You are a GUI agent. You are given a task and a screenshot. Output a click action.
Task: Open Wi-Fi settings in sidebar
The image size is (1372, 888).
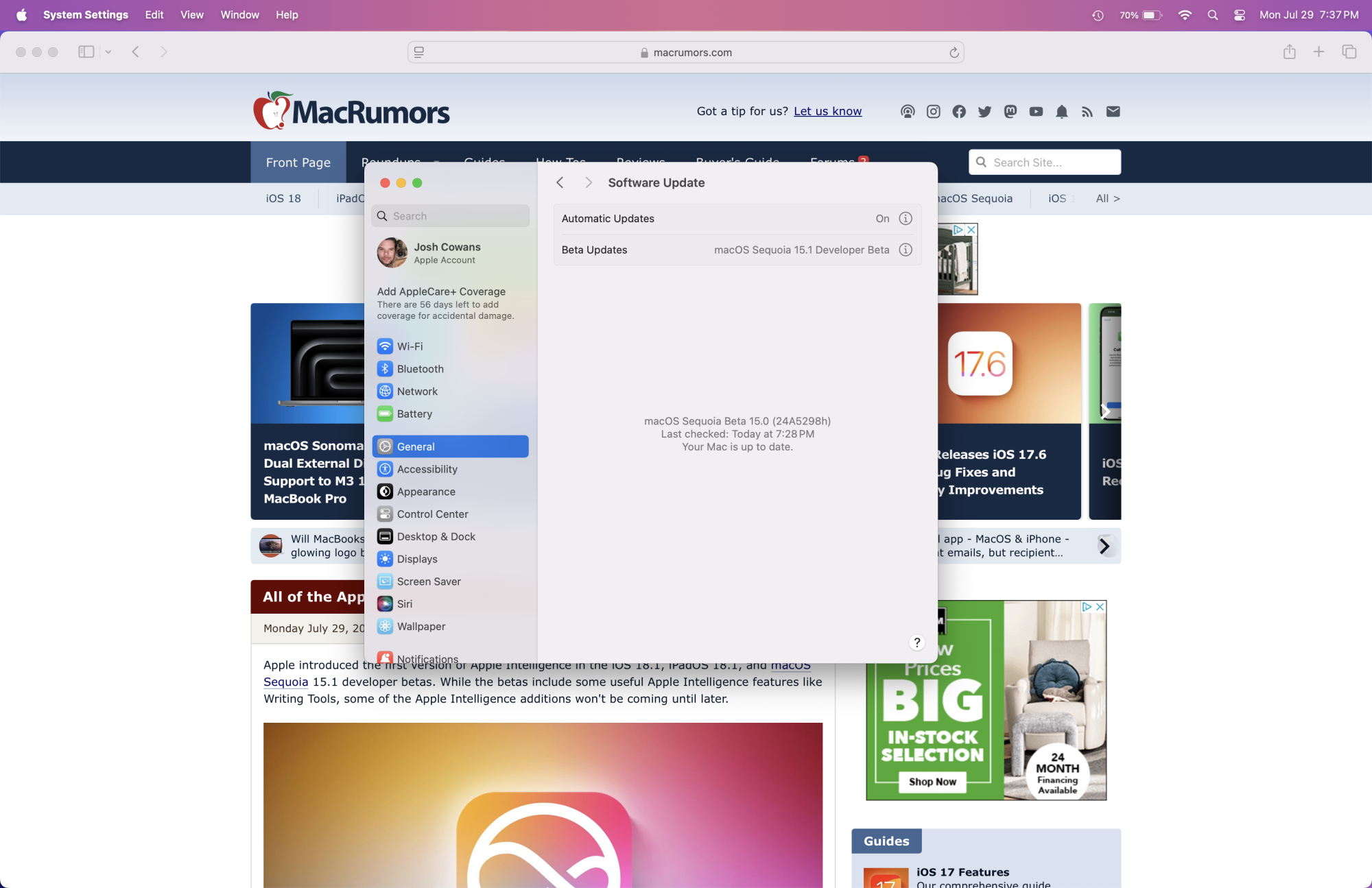[x=410, y=346]
